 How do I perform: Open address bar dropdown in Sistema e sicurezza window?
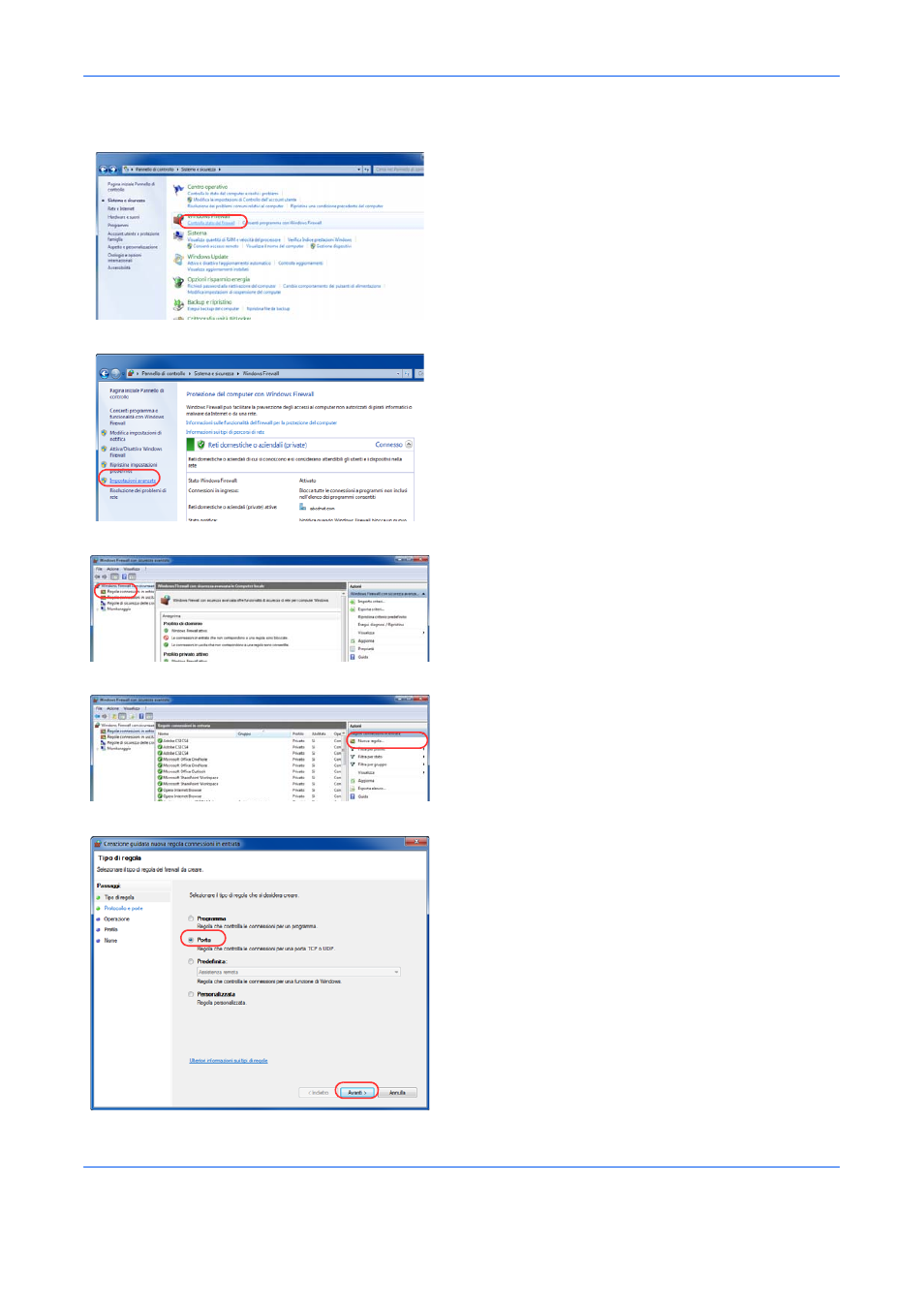359,170
